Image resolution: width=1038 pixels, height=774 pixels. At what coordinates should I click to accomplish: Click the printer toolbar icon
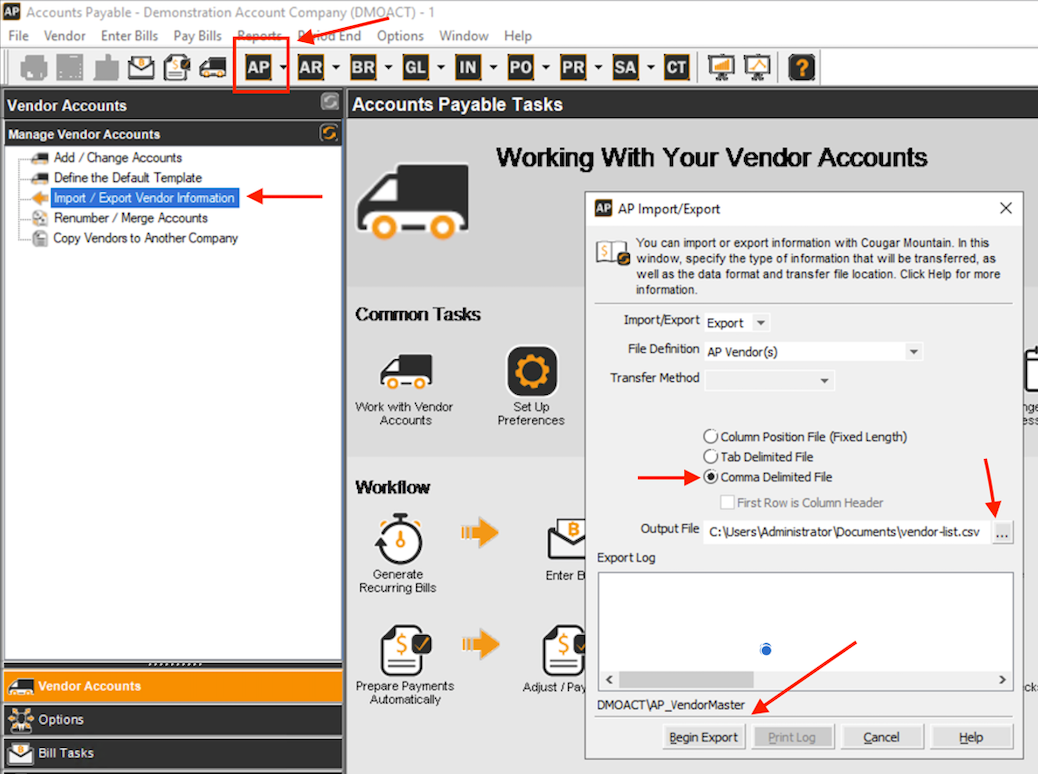point(34,67)
